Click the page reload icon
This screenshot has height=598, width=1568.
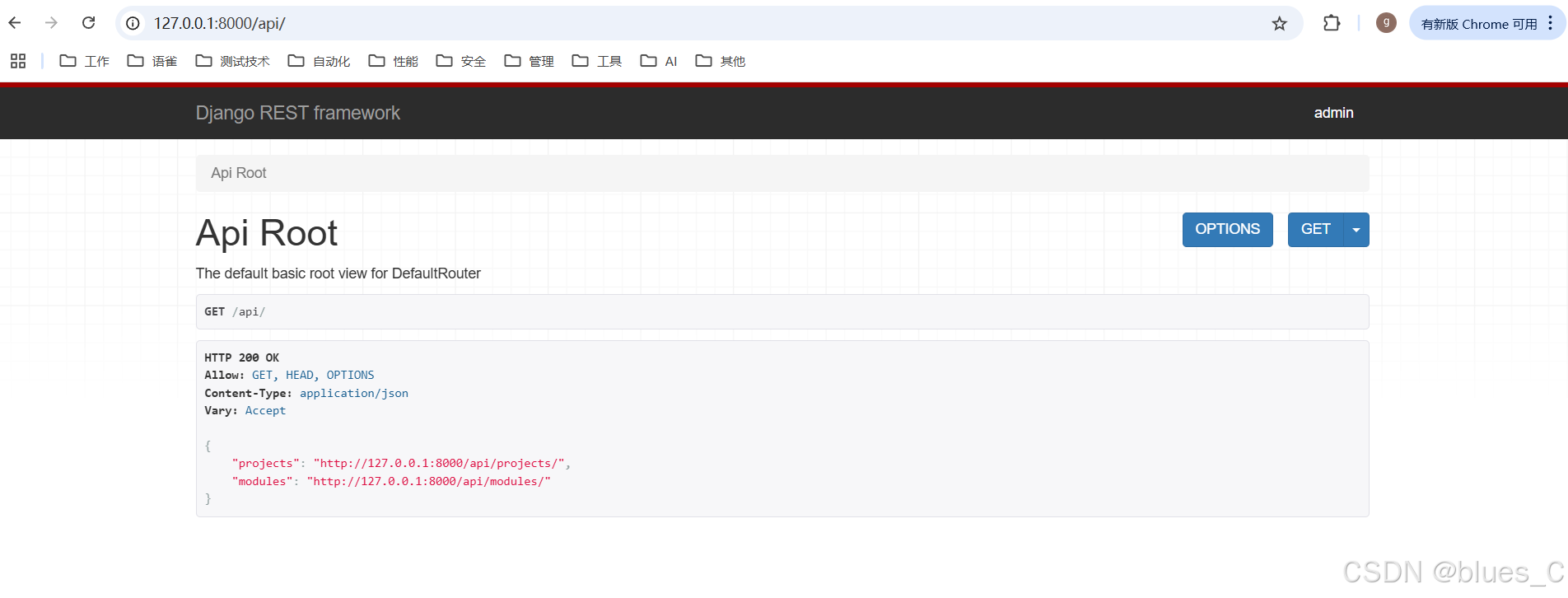(89, 23)
